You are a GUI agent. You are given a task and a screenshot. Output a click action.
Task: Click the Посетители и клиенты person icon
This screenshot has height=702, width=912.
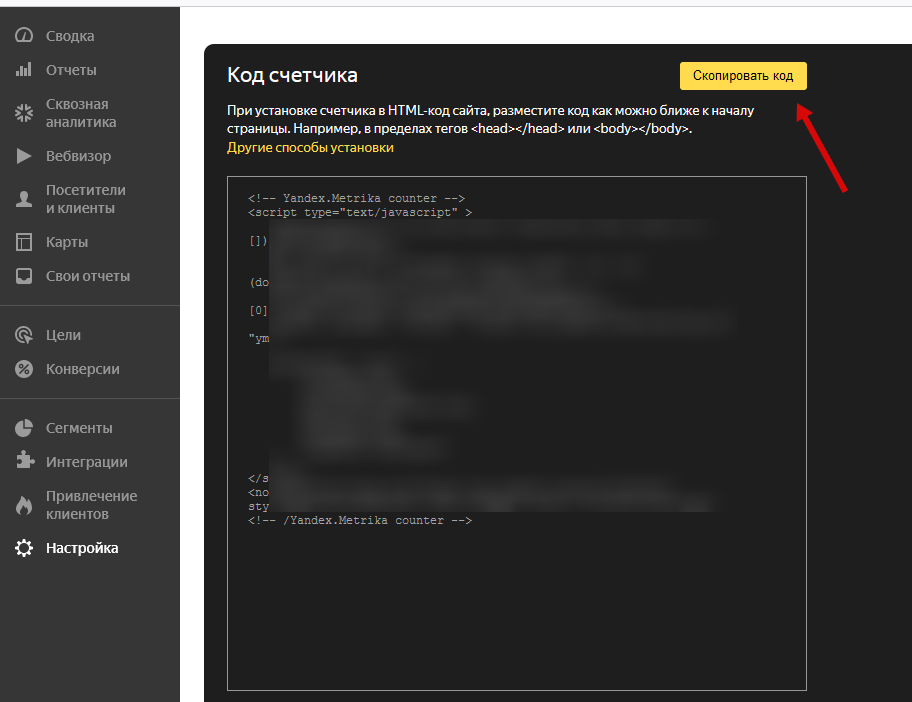(x=24, y=199)
